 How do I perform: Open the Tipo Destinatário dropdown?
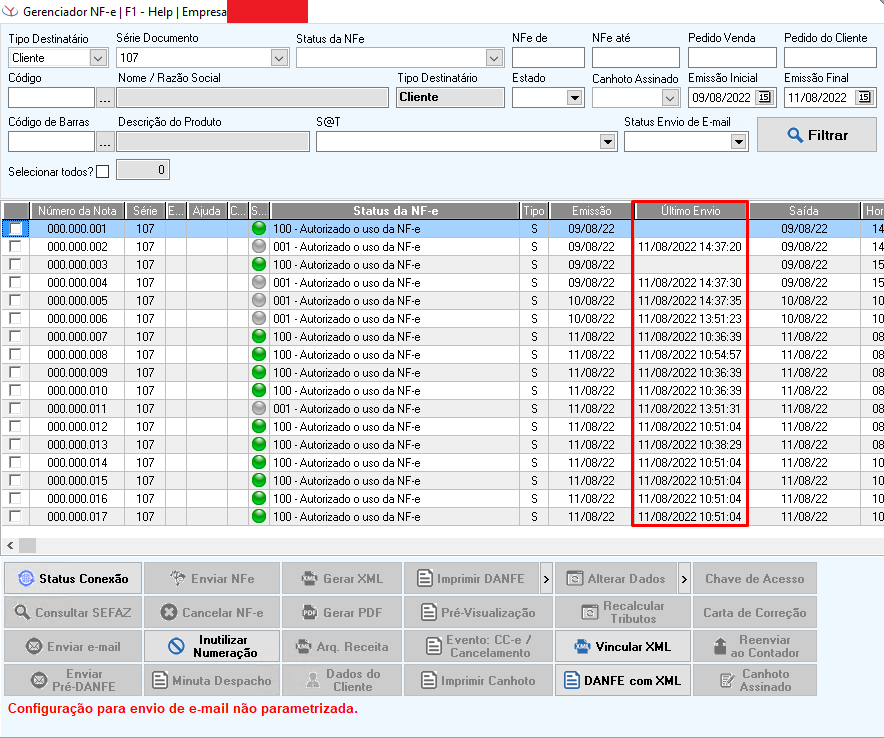tap(98, 58)
